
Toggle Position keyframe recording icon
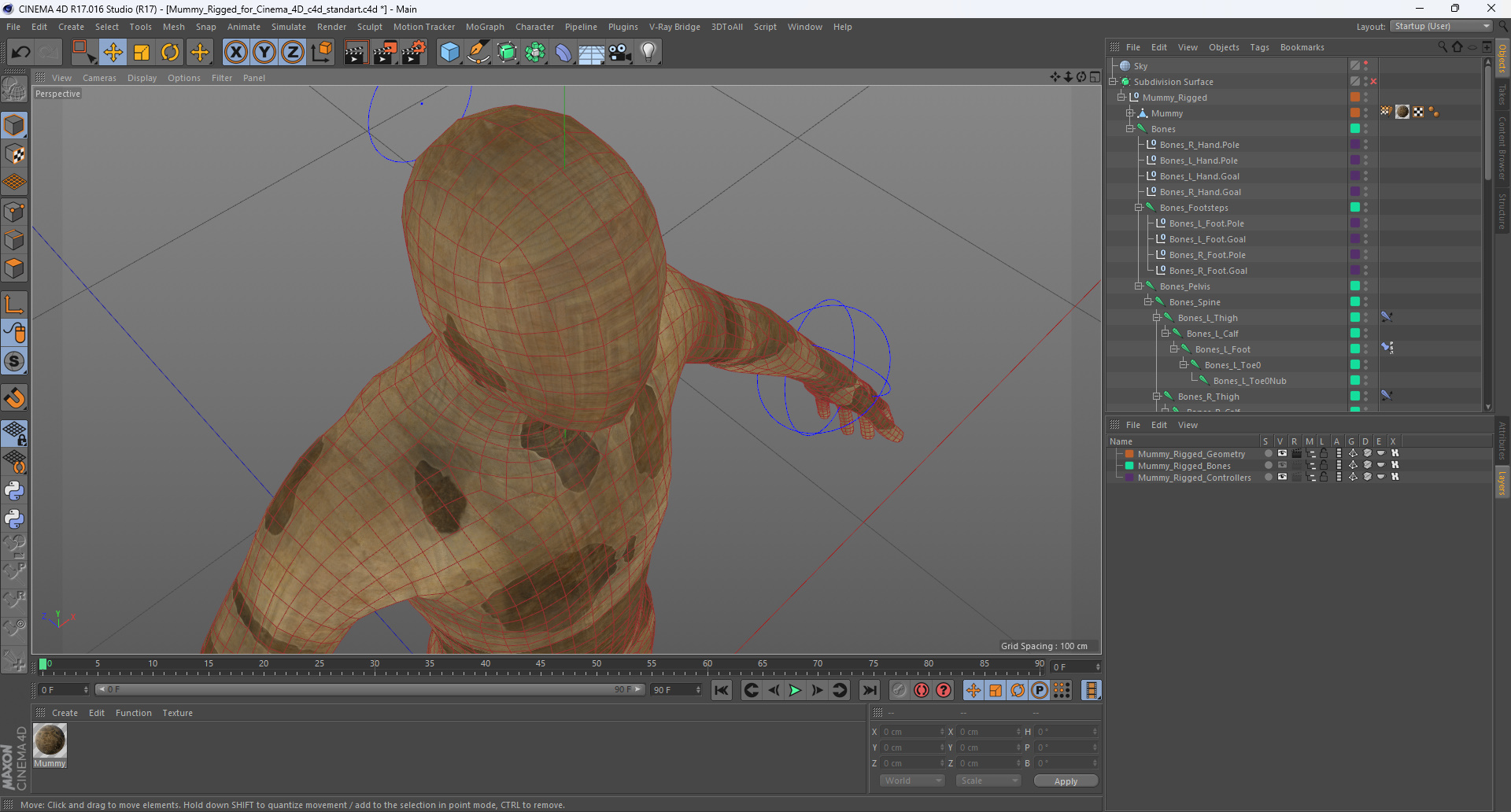(973, 690)
